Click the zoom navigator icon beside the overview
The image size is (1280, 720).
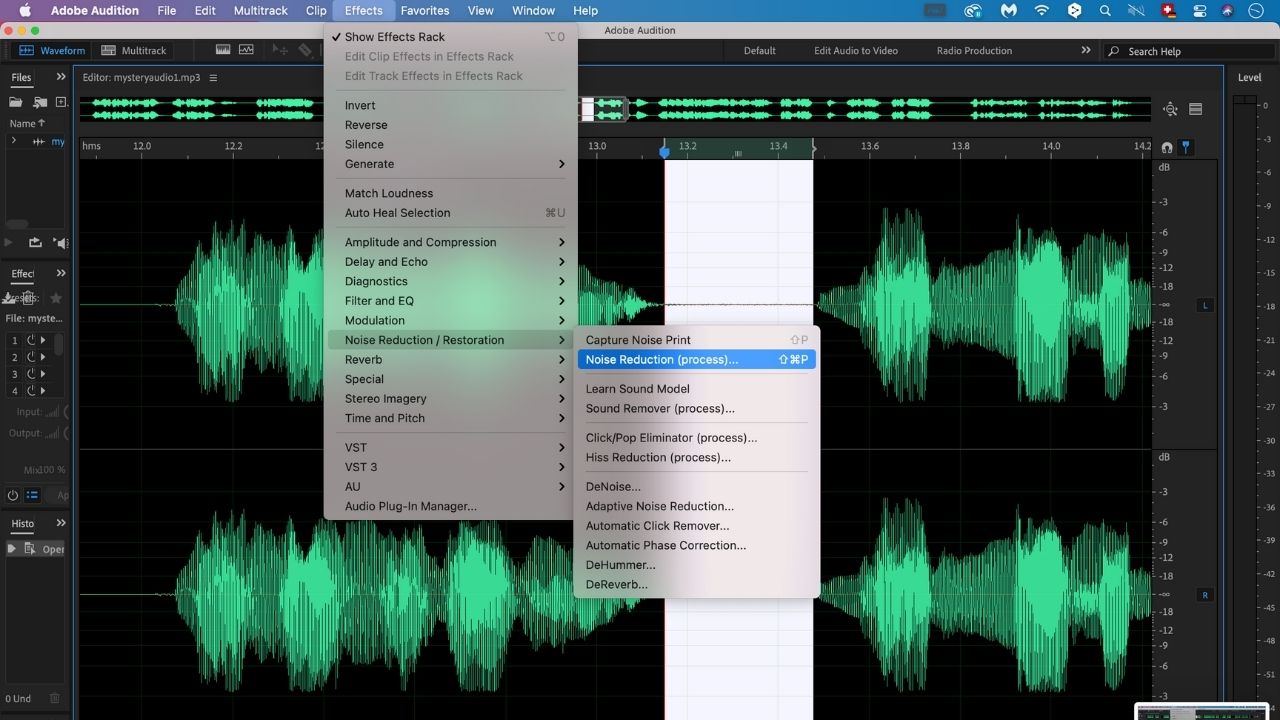1170,109
